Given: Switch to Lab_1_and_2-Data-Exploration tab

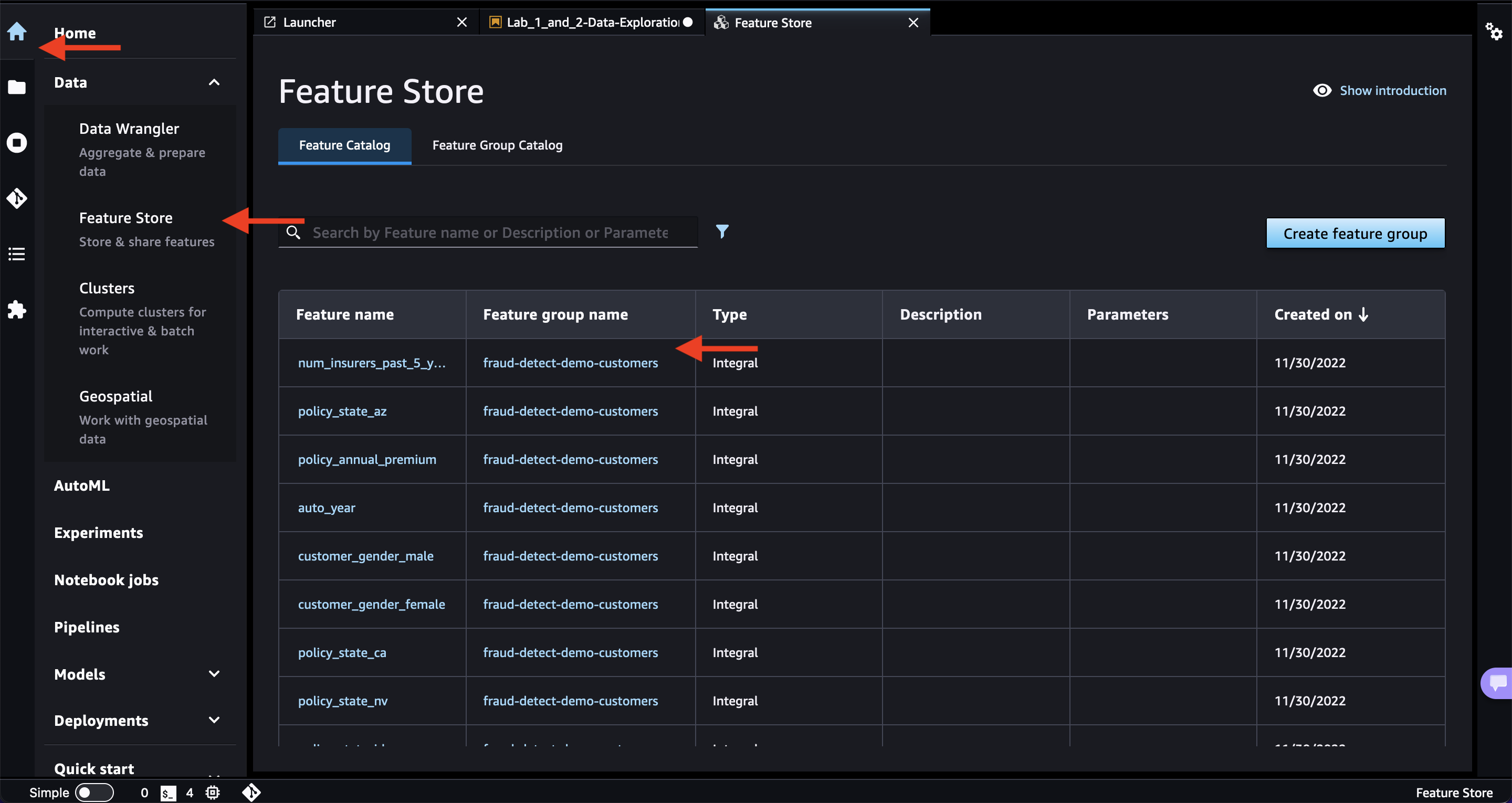Looking at the screenshot, I should [x=592, y=22].
